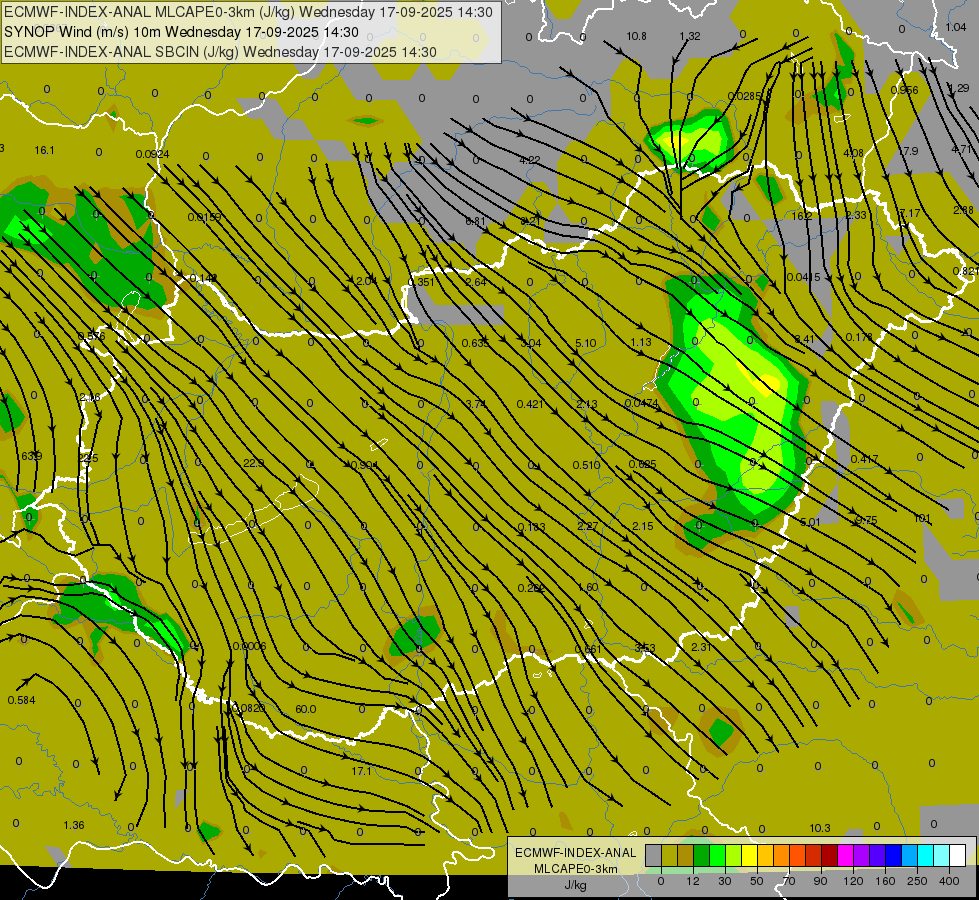
Task: Select the white swatch at legend end
Action: pos(958,855)
